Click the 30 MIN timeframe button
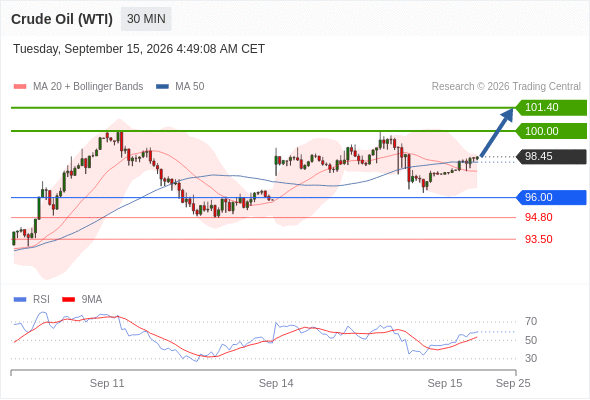590x400 pixels. pyautogui.click(x=146, y=19)
